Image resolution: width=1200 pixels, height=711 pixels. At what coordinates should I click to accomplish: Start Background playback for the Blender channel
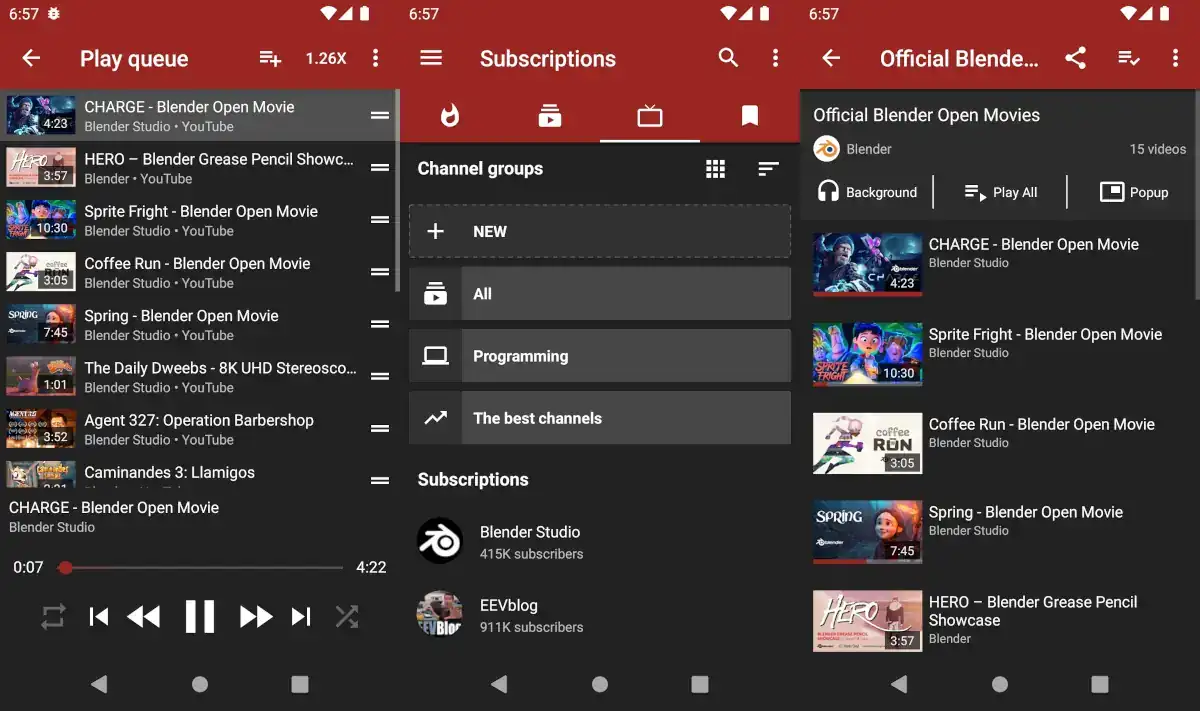(867, 192)
